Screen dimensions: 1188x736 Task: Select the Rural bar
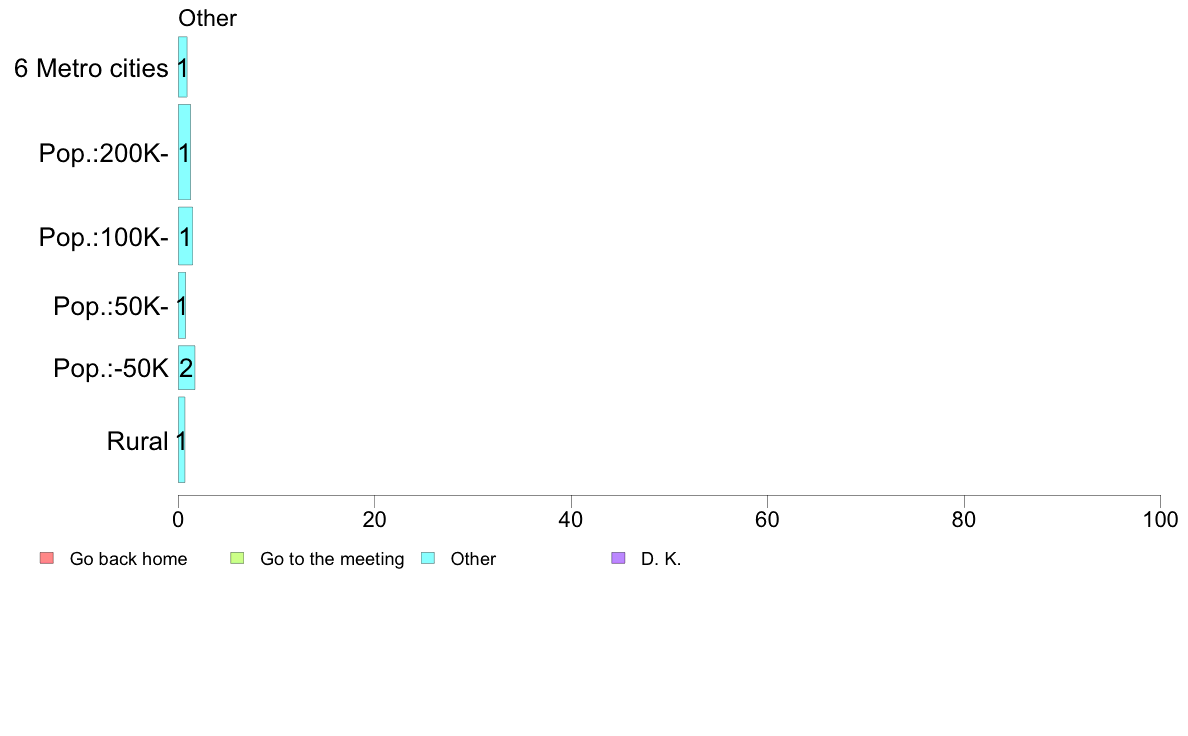point(182,440)
